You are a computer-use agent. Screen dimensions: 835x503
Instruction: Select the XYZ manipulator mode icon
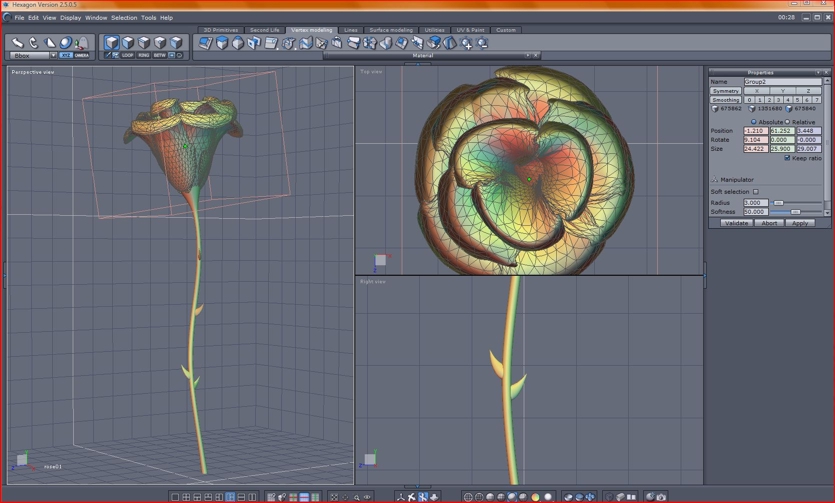[x=65, y=55]
